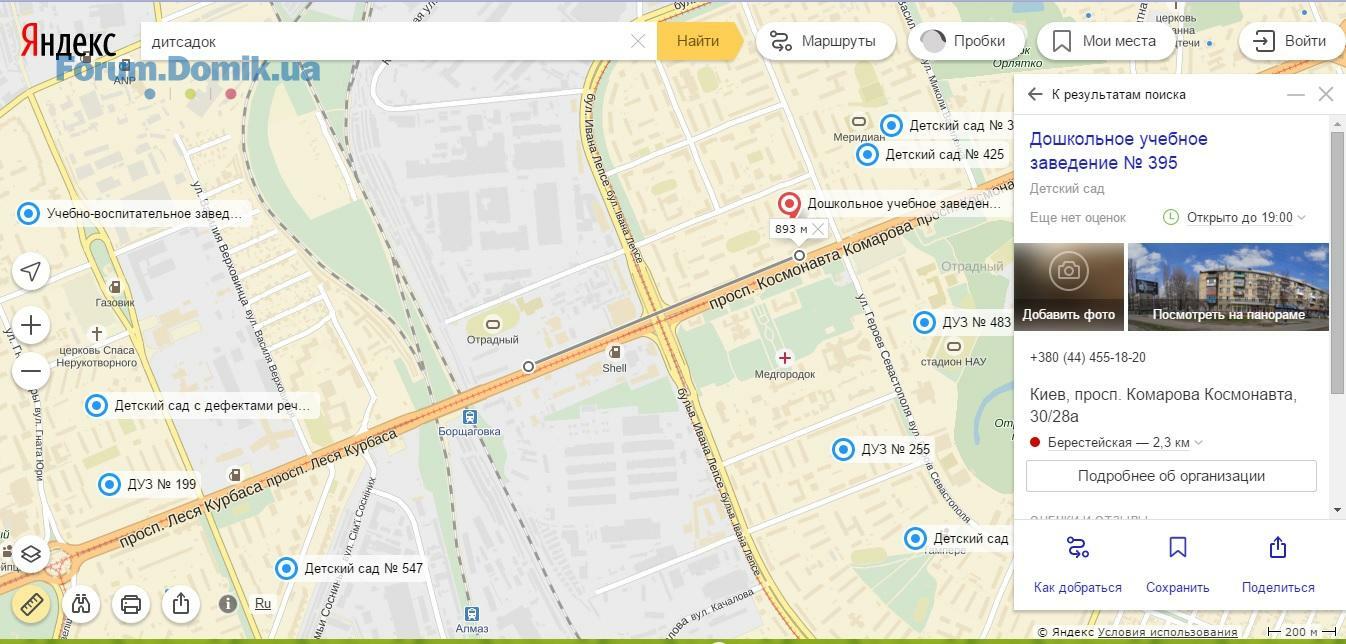Toggle the ruler distance measurement tool
Screen dimensions: 1346x644
pyautogui.click(x=31, y=604)
